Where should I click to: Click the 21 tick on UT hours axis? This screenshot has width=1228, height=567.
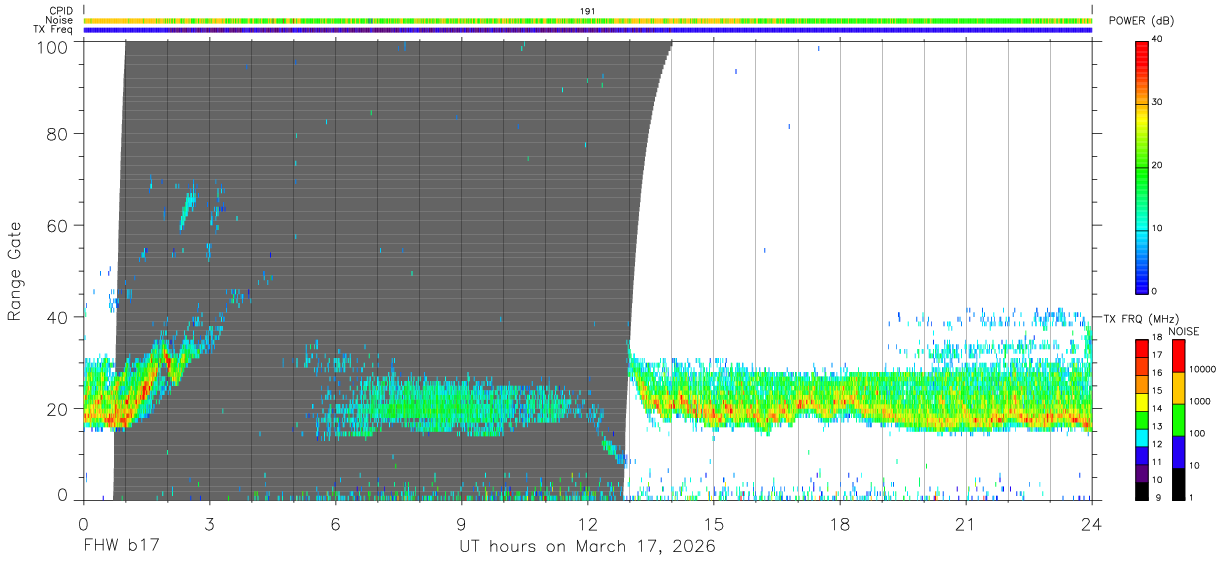tap(966, 524)
